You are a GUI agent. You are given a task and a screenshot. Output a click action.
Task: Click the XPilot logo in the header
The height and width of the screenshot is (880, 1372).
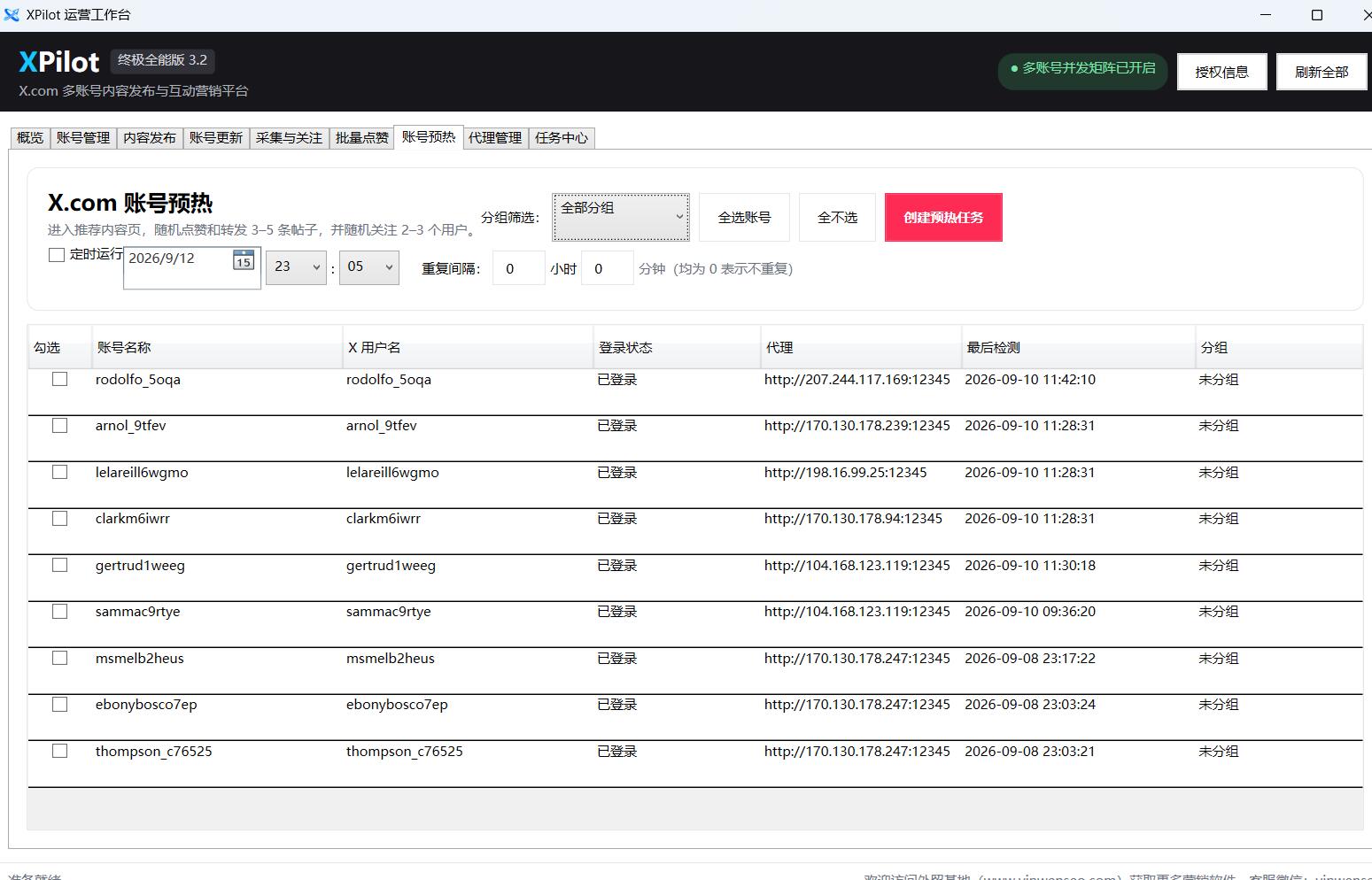coord(59,62)
